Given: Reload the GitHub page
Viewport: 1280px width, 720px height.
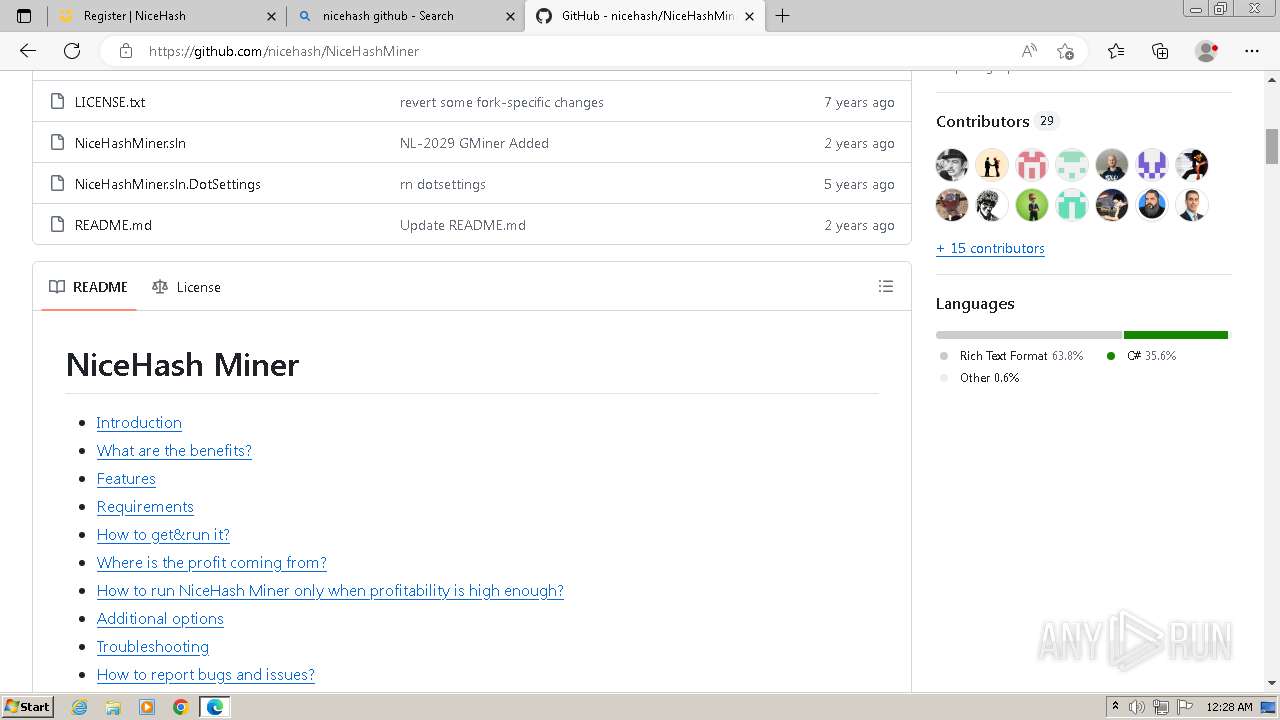Looking at the screenshot, I should [x=72, y=51].
